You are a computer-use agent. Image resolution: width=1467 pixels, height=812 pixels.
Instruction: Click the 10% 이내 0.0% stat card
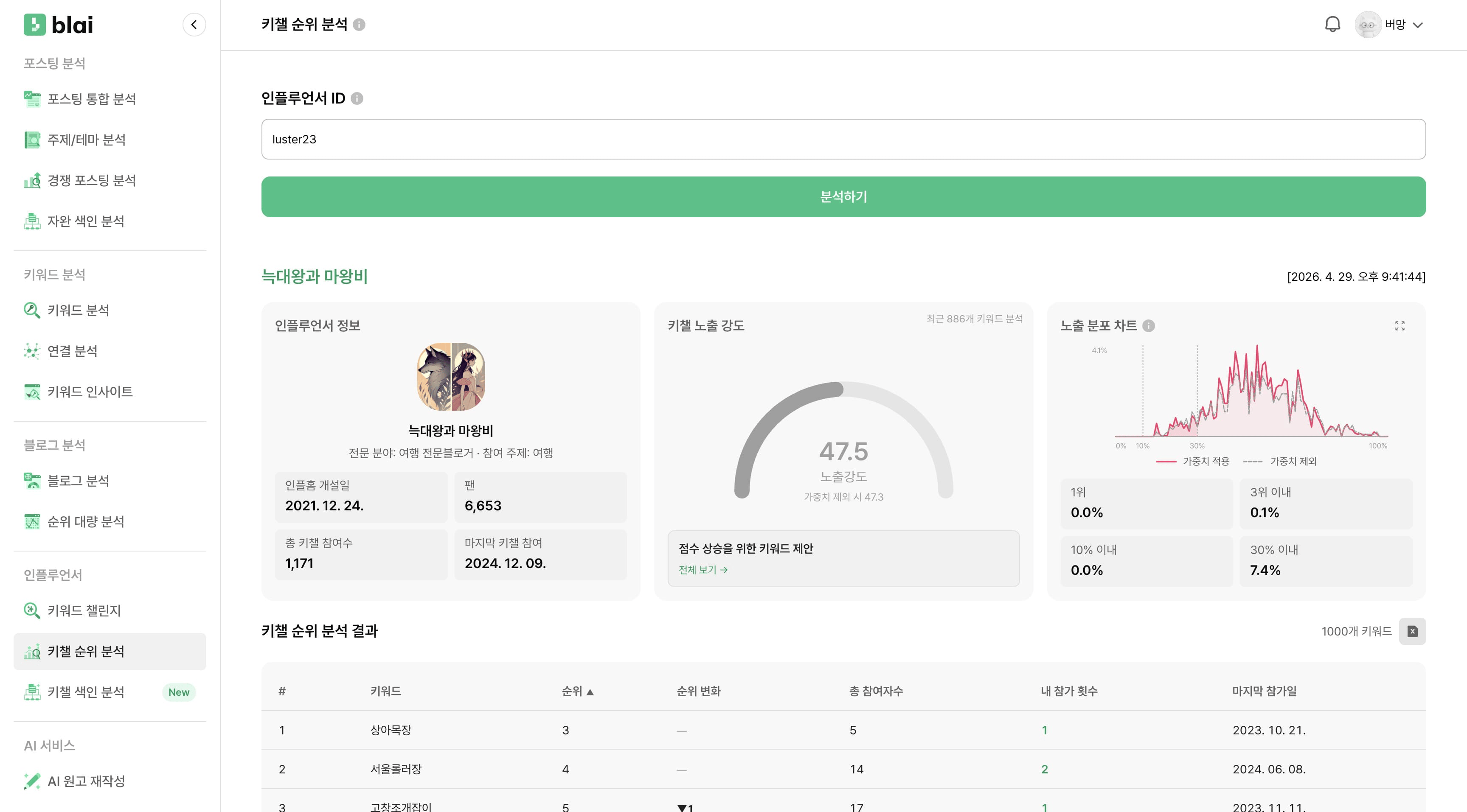(x=1147, y=562)
